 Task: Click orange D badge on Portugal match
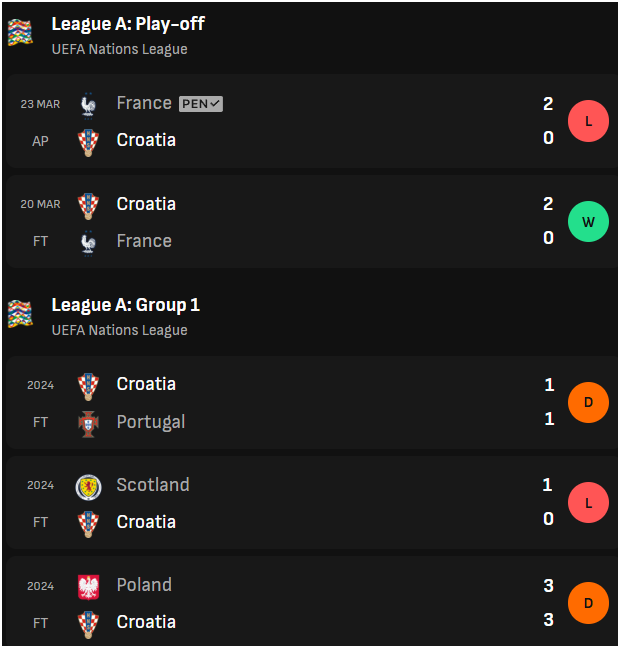point(588,402)
